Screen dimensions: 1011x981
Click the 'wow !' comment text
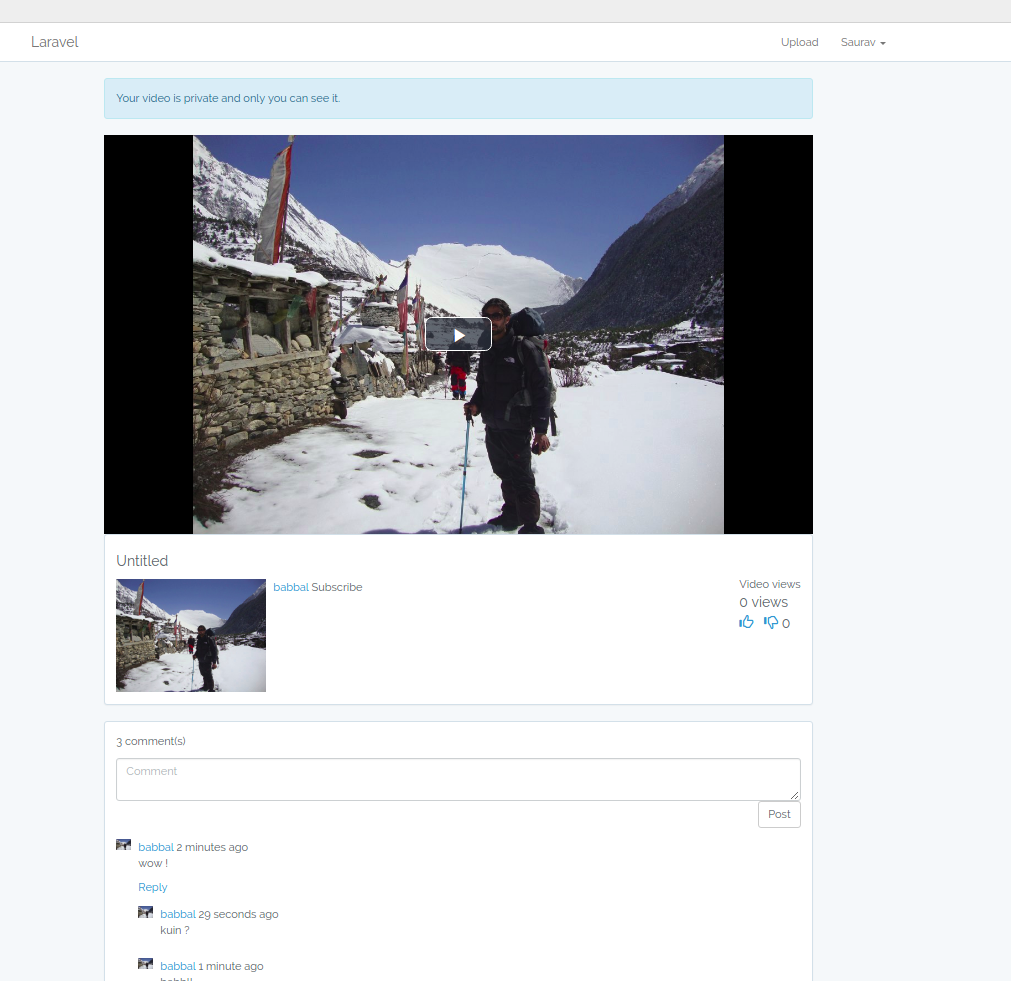153,863
